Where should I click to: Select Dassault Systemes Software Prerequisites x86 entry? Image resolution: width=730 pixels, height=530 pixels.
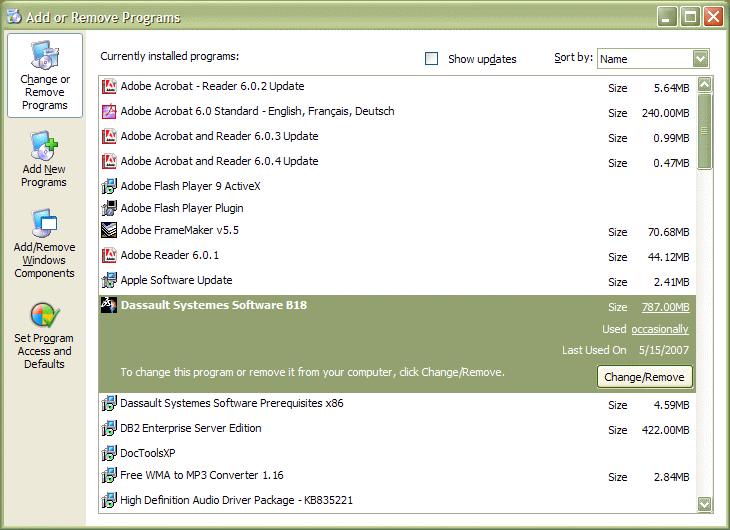(397, 404)
